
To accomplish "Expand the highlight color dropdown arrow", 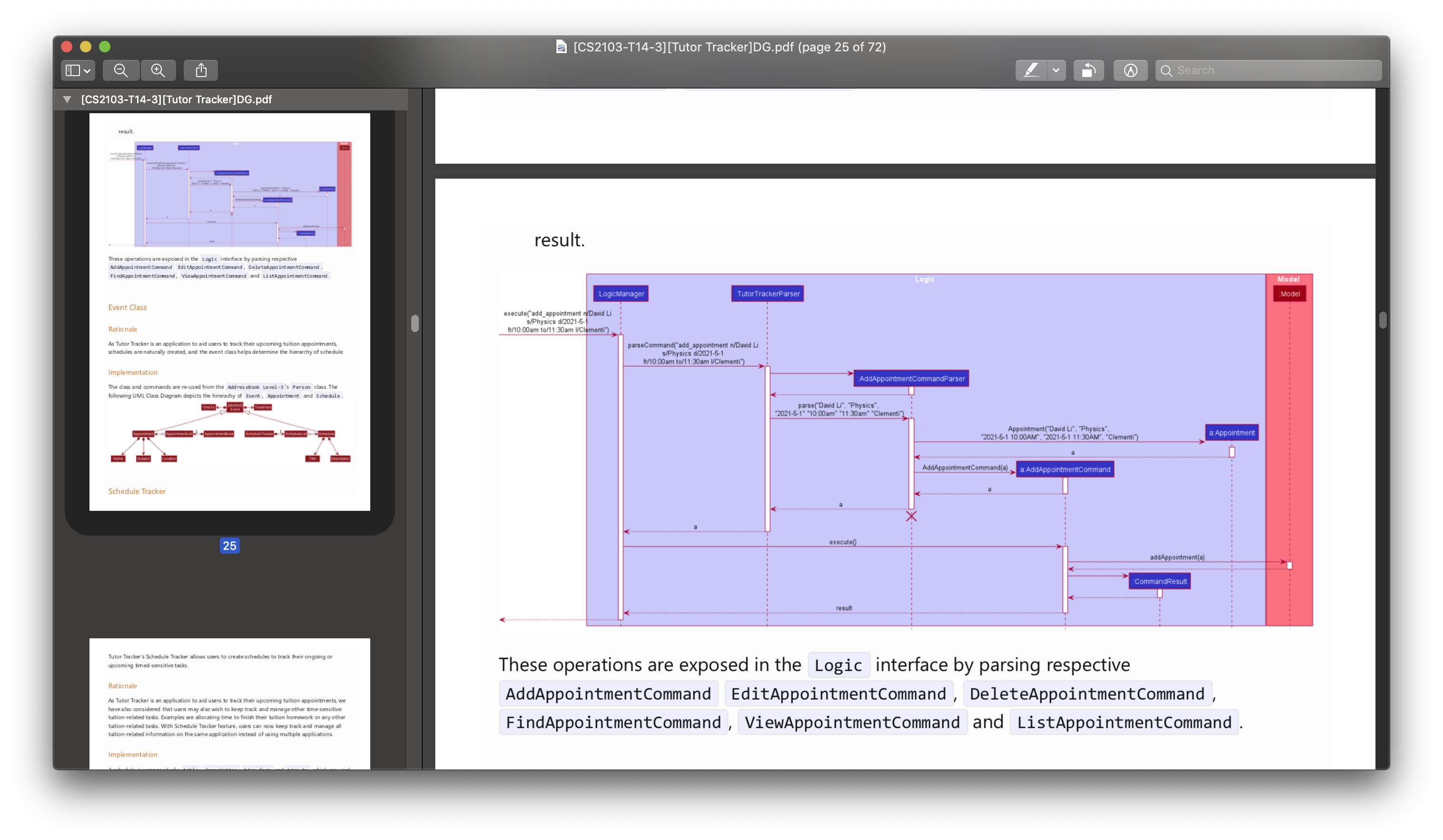I will tap(1056, 70).
